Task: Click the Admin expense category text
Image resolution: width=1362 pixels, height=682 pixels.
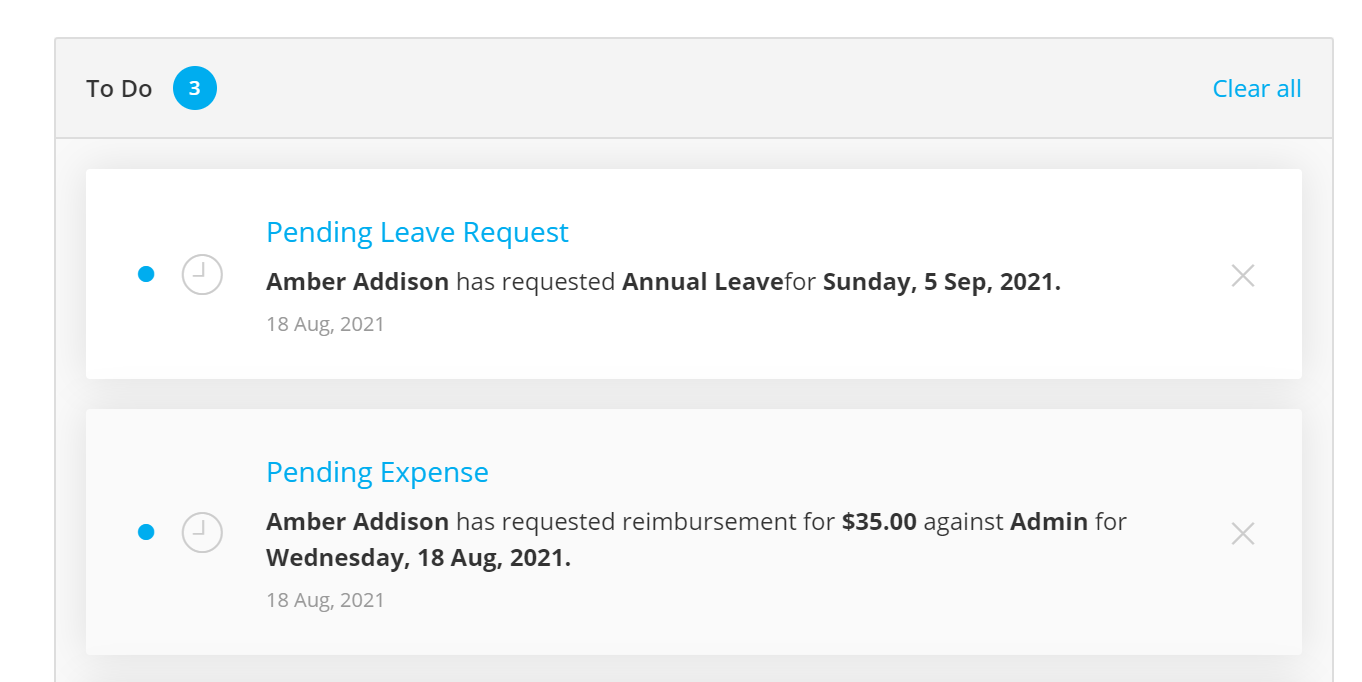Action: (x=1049, y=521)
